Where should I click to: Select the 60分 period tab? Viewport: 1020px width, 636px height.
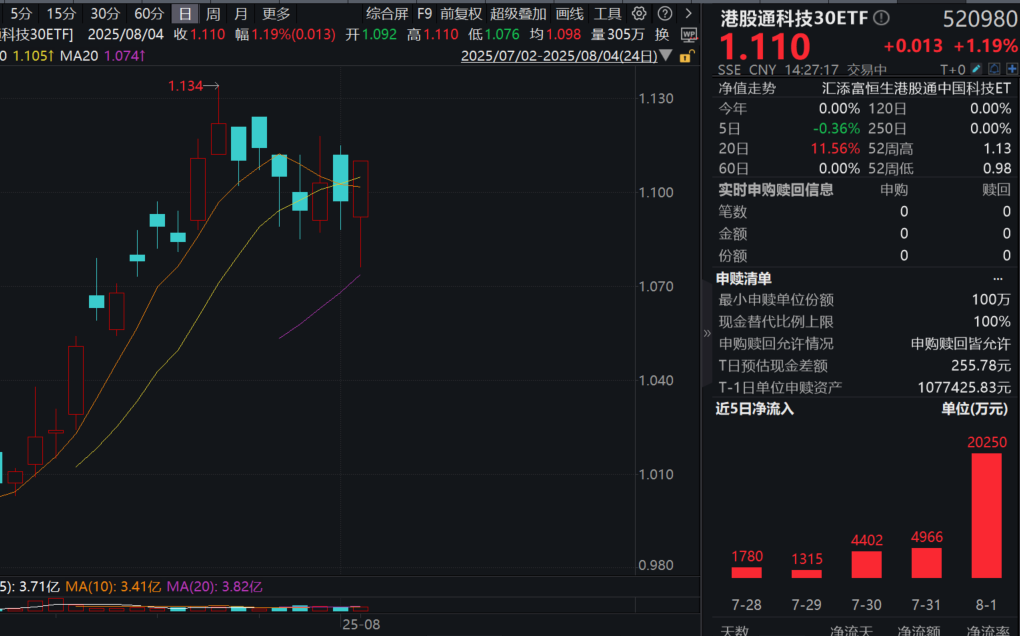(x=149, y=13)
